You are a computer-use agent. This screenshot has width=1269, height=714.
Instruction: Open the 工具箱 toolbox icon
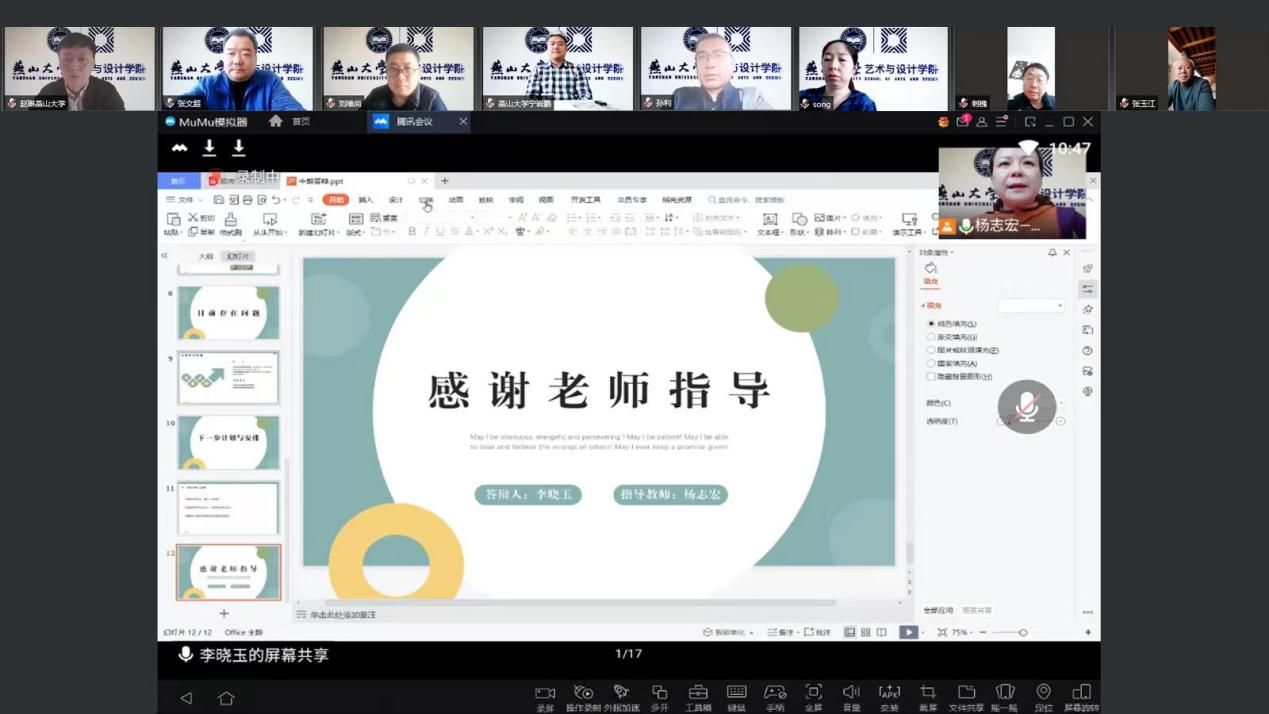click(x=698, y=693)
